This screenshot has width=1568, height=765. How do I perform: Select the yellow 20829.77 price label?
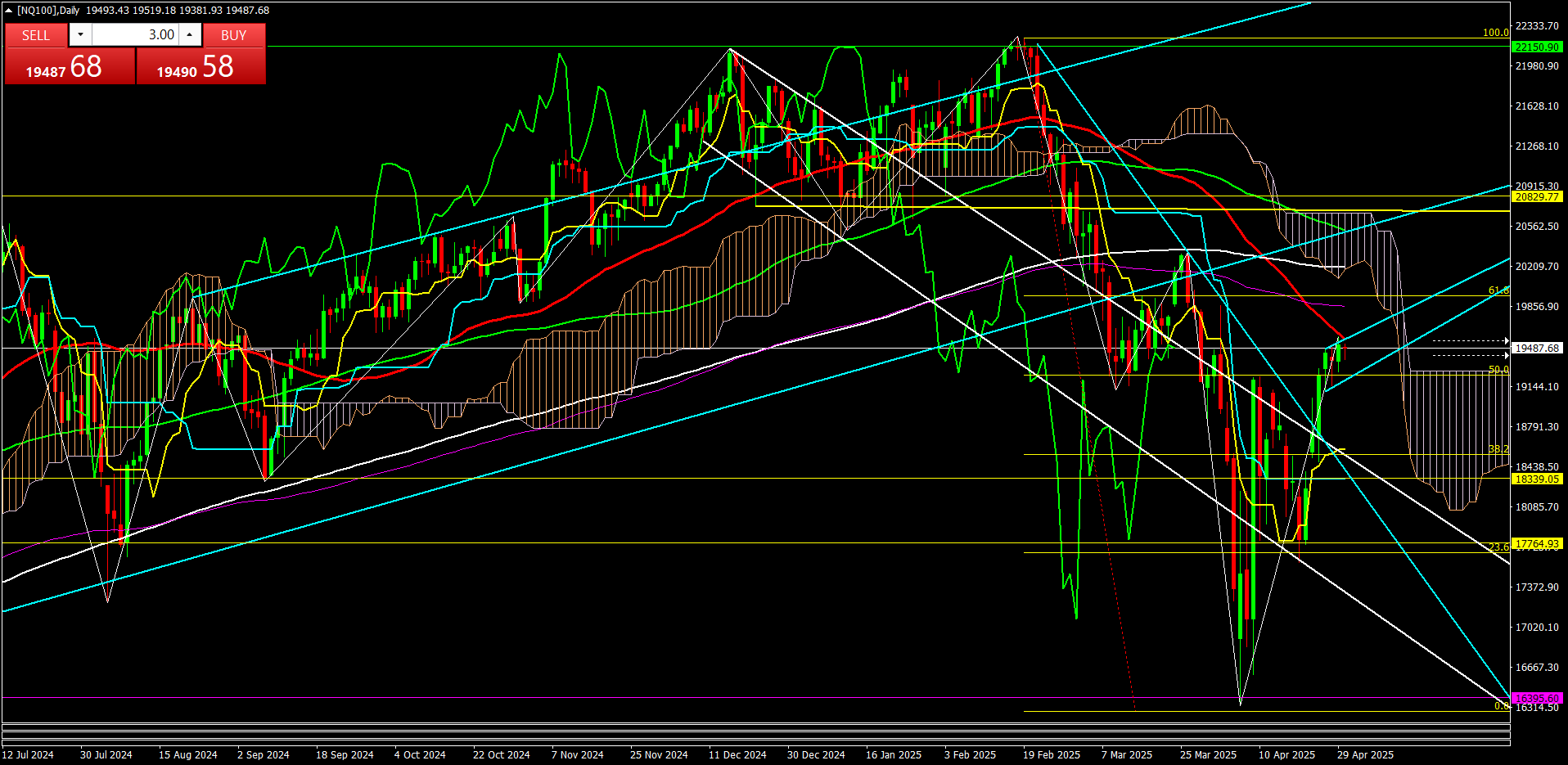1536,197
